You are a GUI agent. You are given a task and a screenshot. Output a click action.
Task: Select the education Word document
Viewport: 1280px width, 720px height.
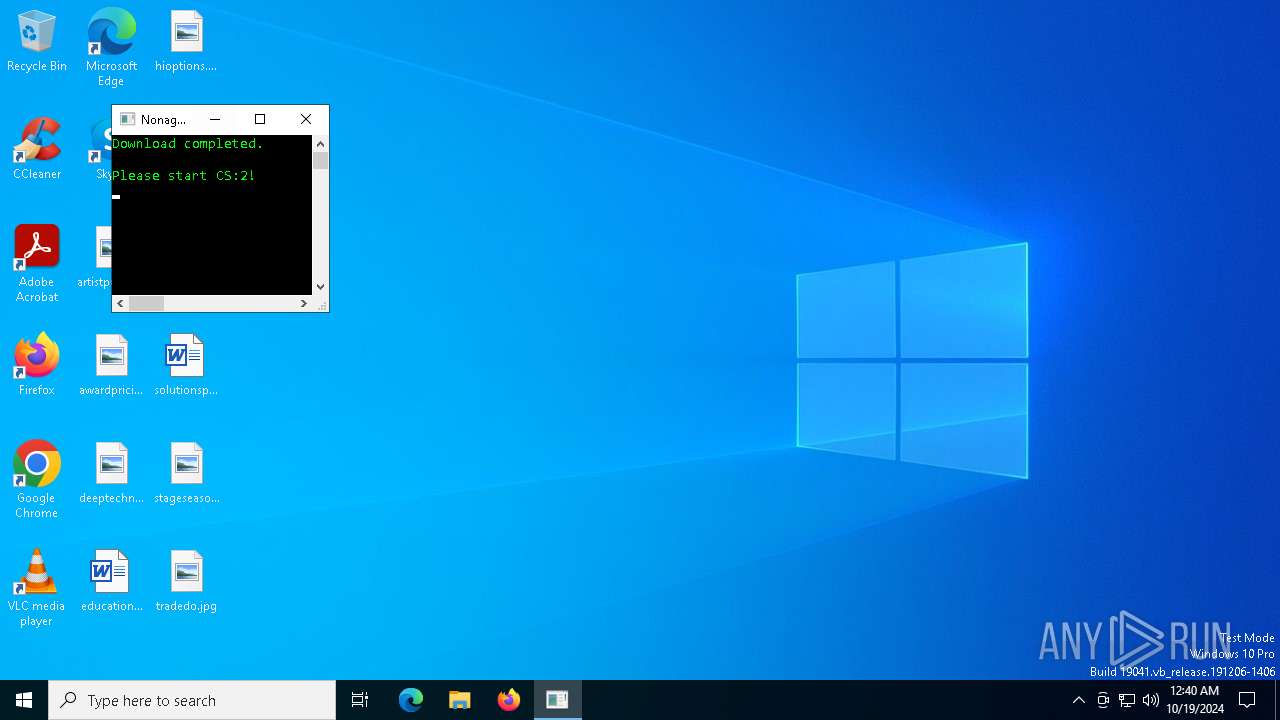(x=111, y=581)
